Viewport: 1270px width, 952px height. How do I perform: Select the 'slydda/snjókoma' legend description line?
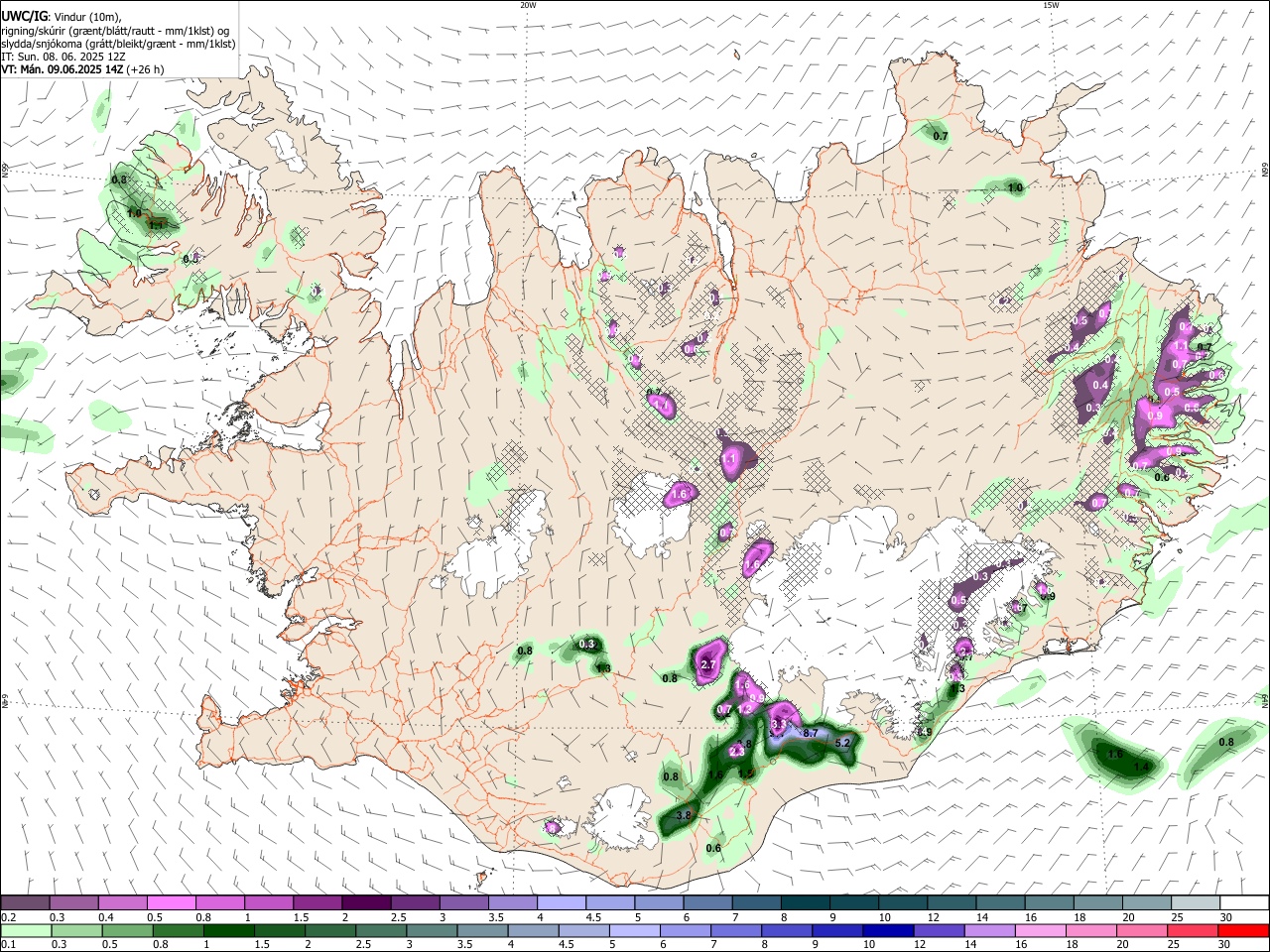118,44
